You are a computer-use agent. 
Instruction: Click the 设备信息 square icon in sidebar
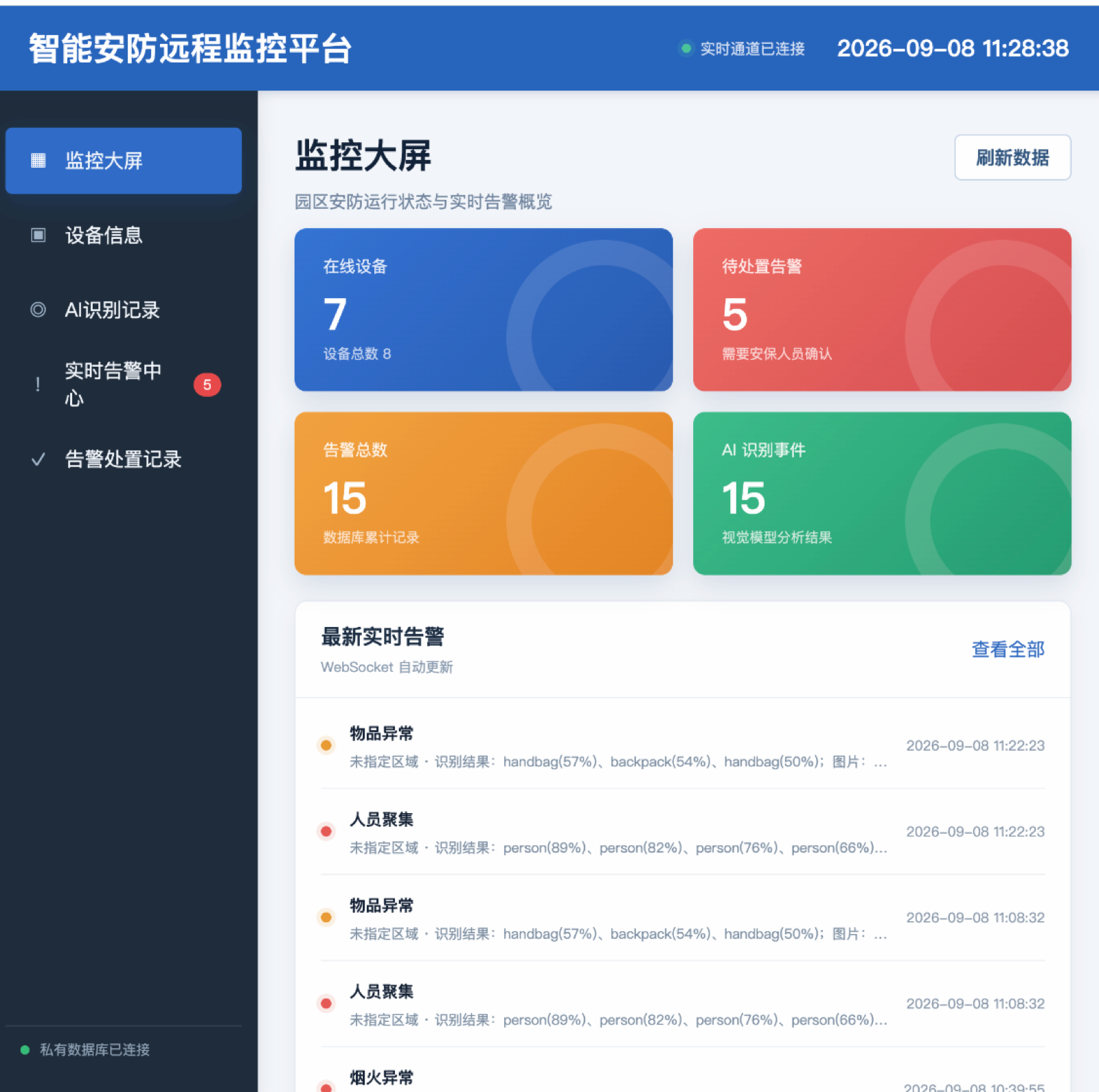pos(38,236)
